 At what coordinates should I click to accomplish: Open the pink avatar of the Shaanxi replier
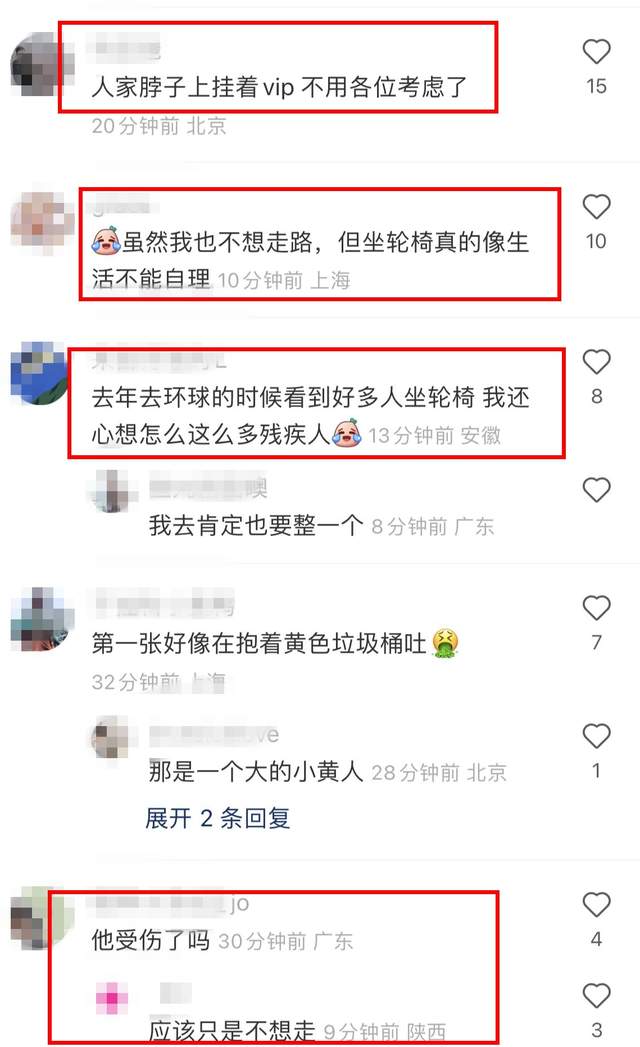pyautogui.click(x=112, y=998)
